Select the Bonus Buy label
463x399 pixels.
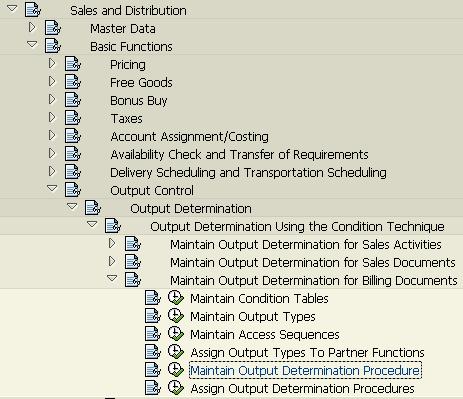coord(139,101)
